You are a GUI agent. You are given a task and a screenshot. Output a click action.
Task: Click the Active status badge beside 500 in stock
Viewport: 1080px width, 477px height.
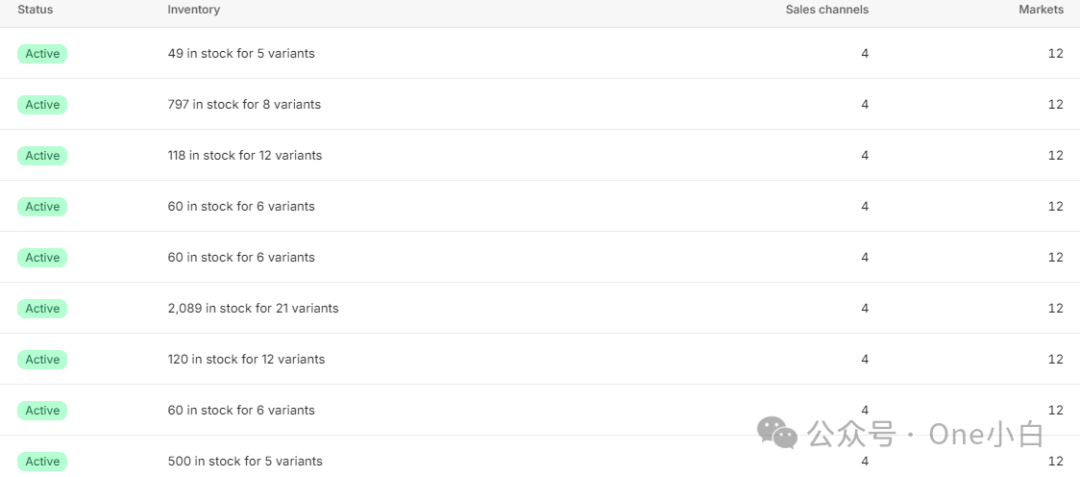pos(42,462)
